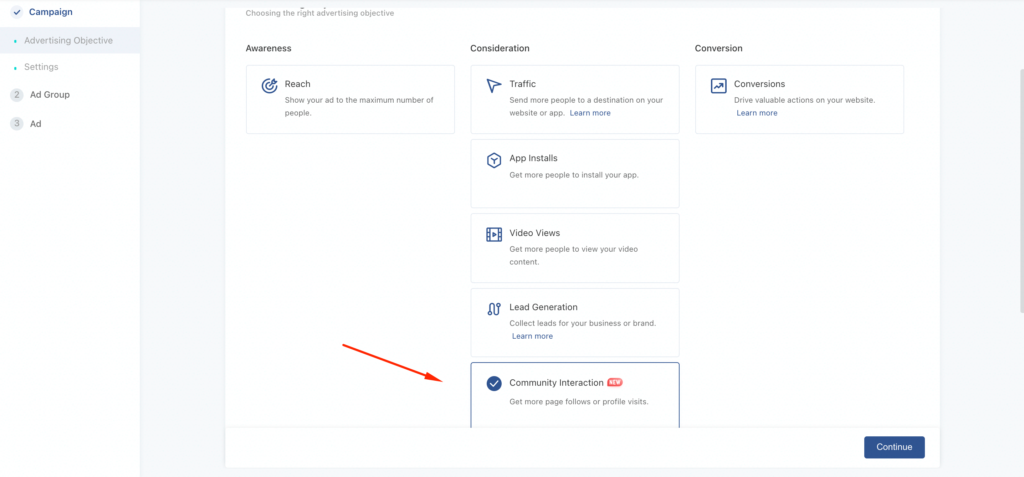Choose the Traffic objective title
1024x477 pixels.
click(x=522, y=84)
